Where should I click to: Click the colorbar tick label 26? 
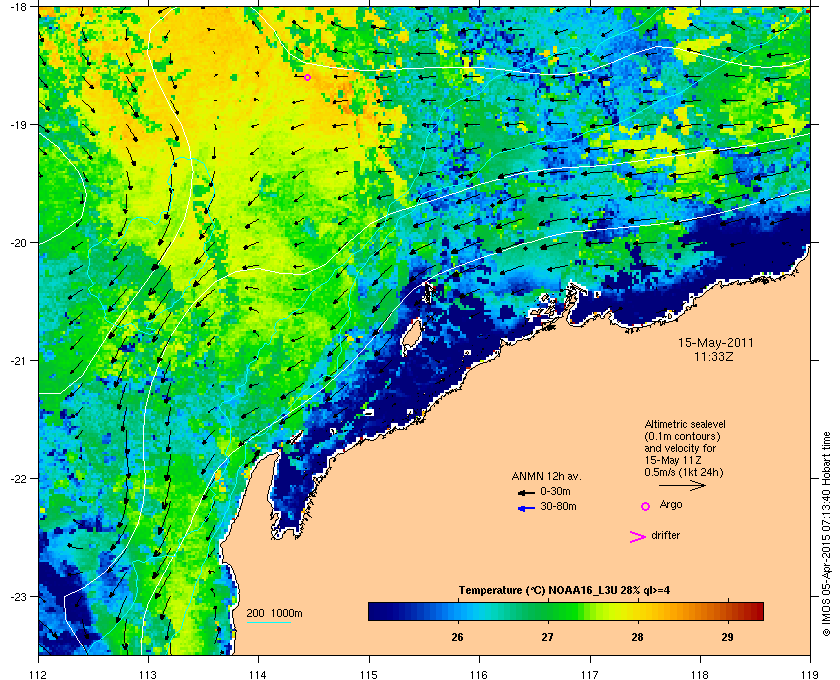tap(458, 637)
